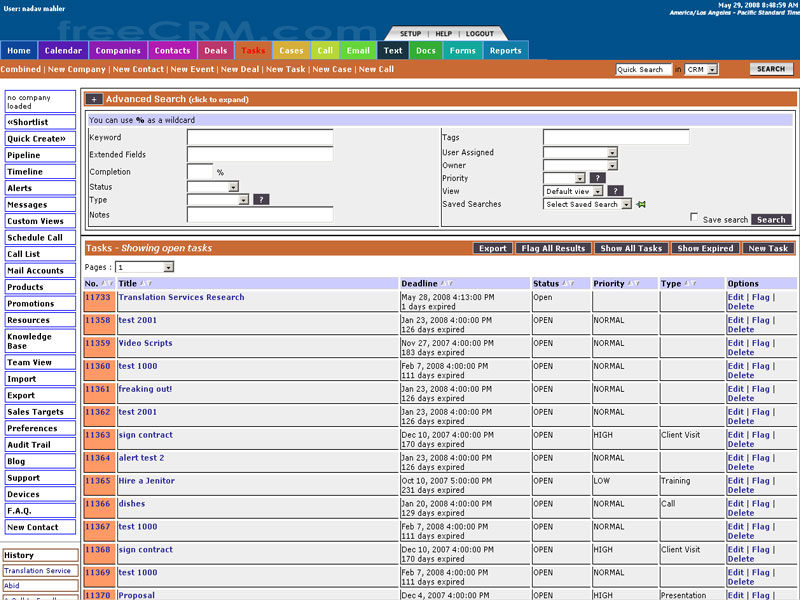The image size is (800, 600).
Task: Open the Companies tab
Action: click(118, 51)
